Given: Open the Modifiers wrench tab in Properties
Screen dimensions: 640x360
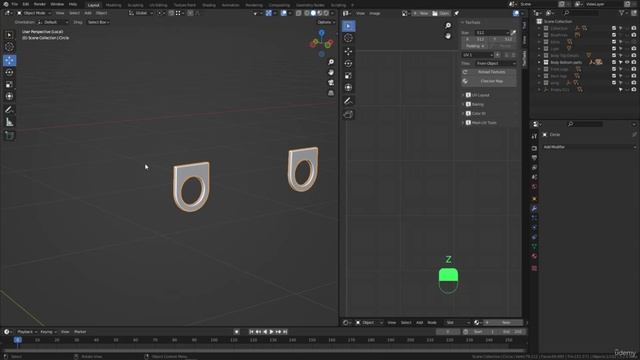Looking at the screenshot, I should click(534, 209).
